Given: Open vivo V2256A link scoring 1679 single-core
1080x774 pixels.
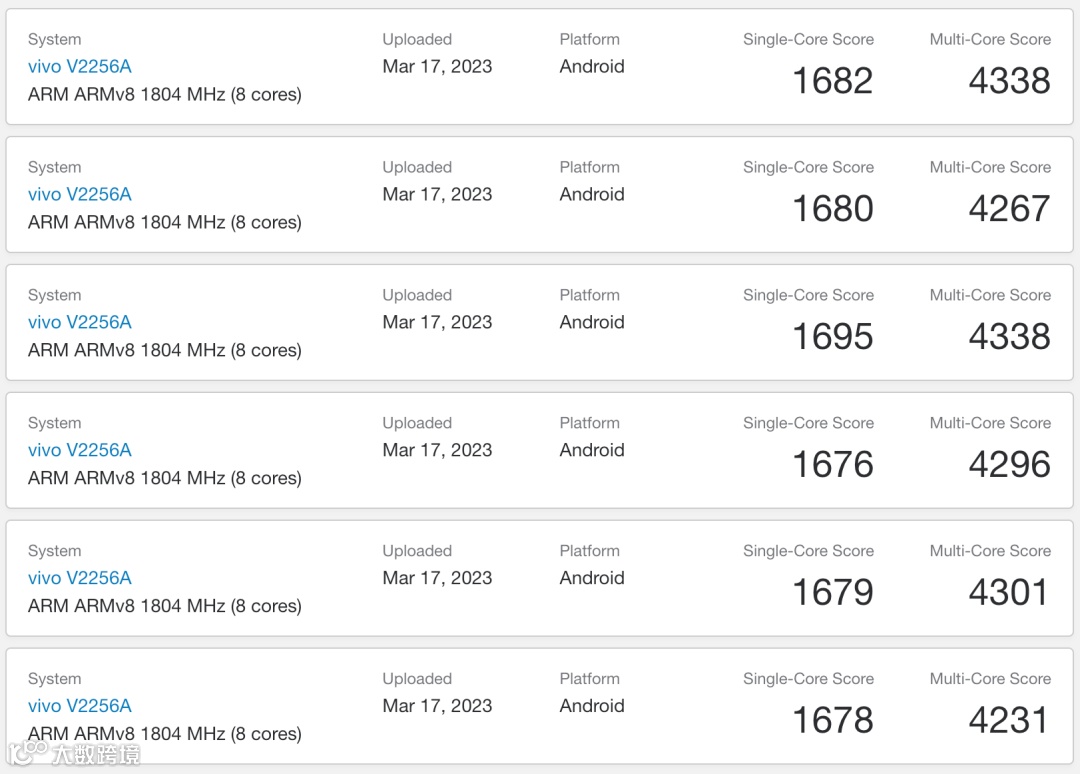Looking at the screenshot, I should (80, 579).
